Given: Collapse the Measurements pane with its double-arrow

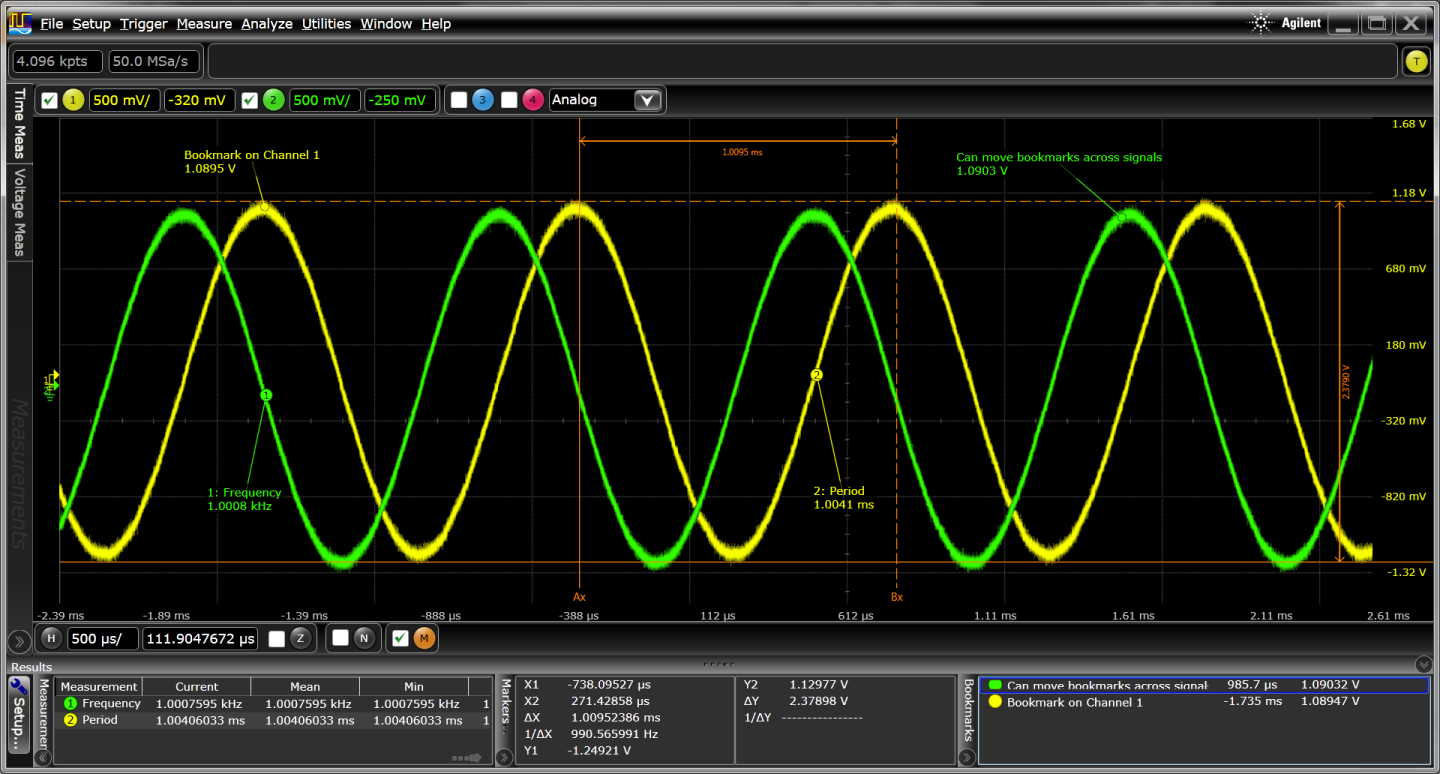Looking at the screenshot, I should coord(42,758).
